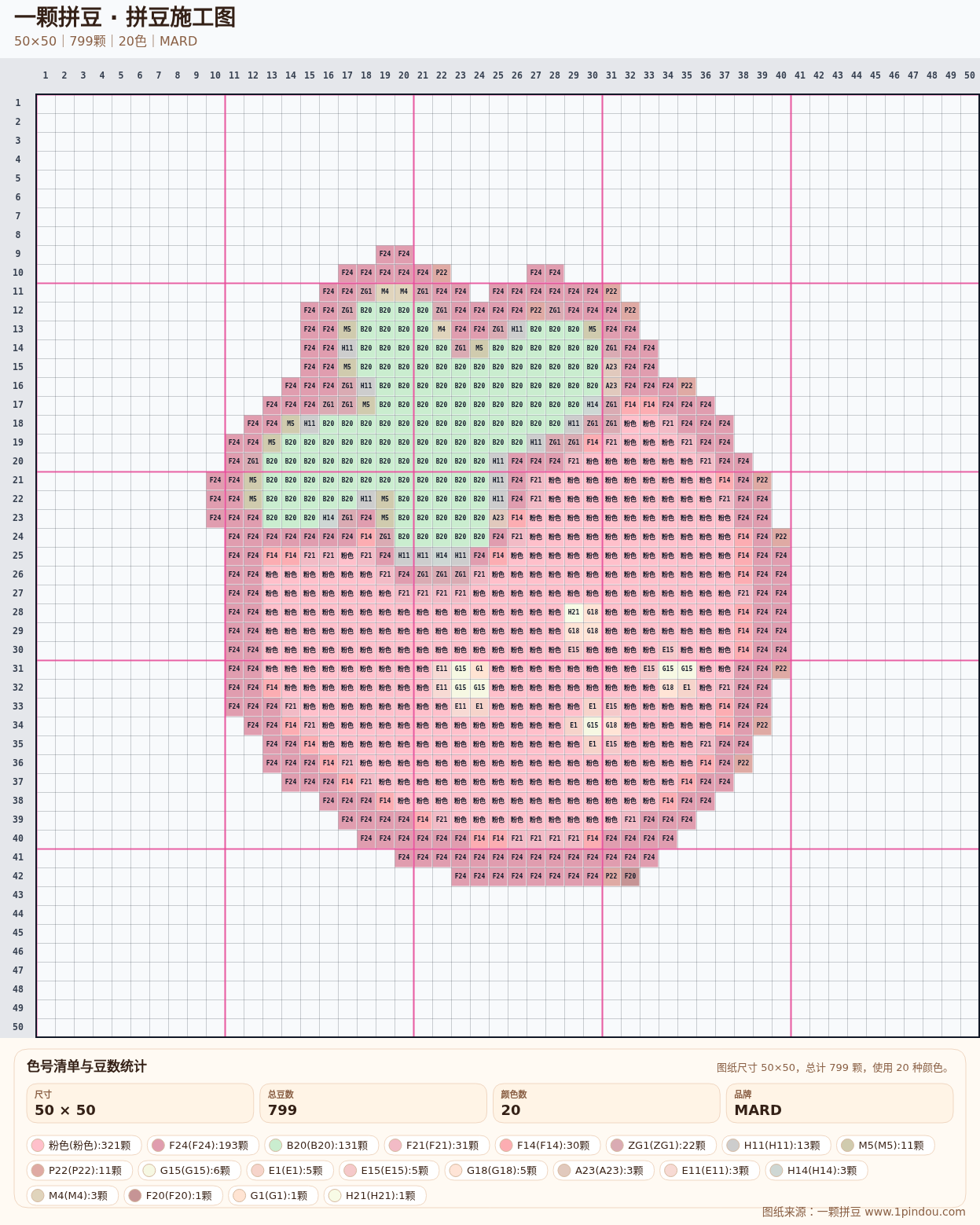Image resolution: width=980 pixels, height=1225 pixels.
Task: Click the 50×50｜799颗｜20色｜MARD subtitle
Action: pyautogui.click(x=105, y=41)
